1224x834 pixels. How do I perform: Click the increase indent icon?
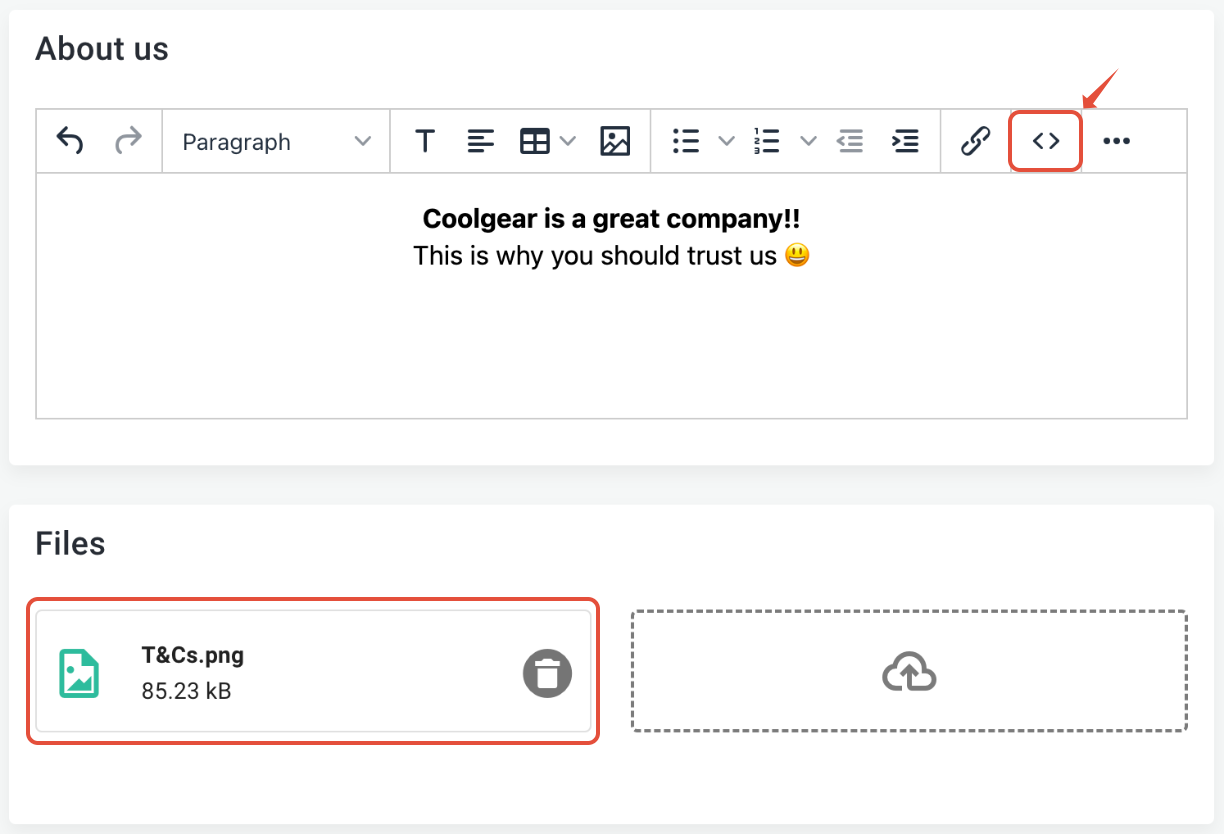click(x=905, y=141)
